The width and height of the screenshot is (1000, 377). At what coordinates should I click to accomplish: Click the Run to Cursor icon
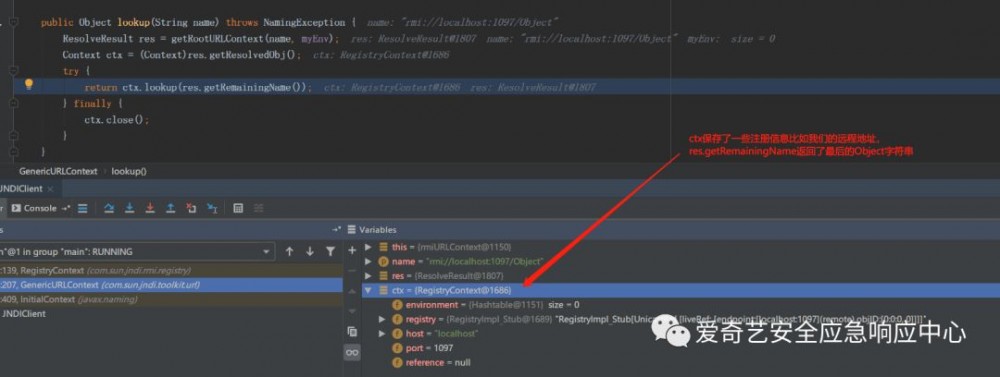pos(212,209)
